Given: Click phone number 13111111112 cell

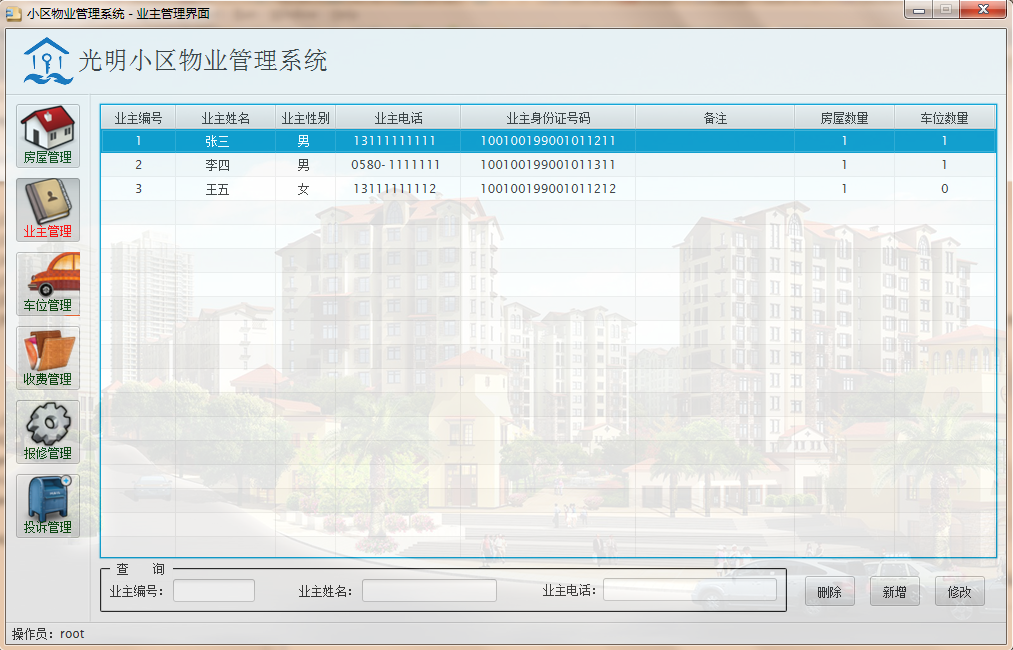Looking at the screenshot, I should point(398,189).
